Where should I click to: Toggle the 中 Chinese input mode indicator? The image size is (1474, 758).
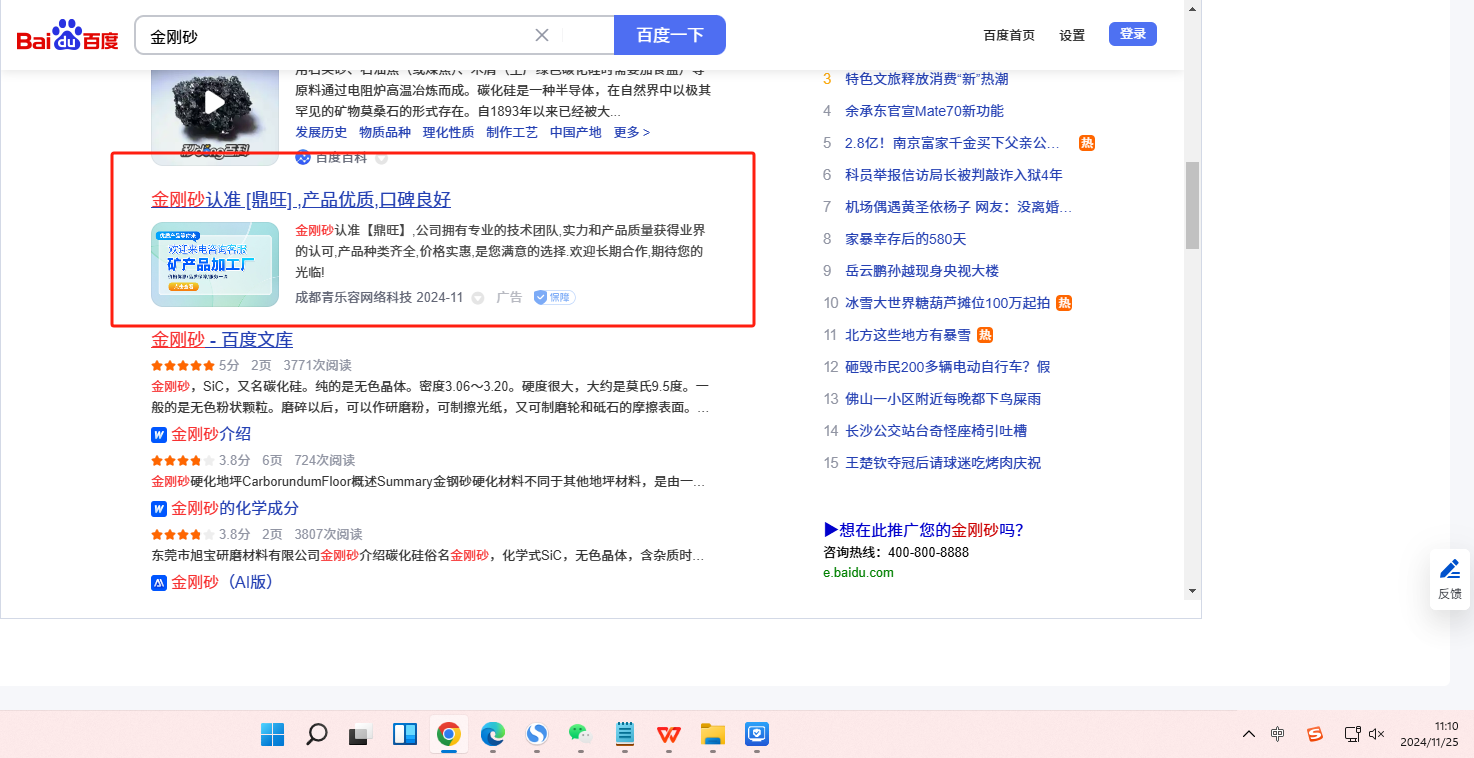(1278, 734)
